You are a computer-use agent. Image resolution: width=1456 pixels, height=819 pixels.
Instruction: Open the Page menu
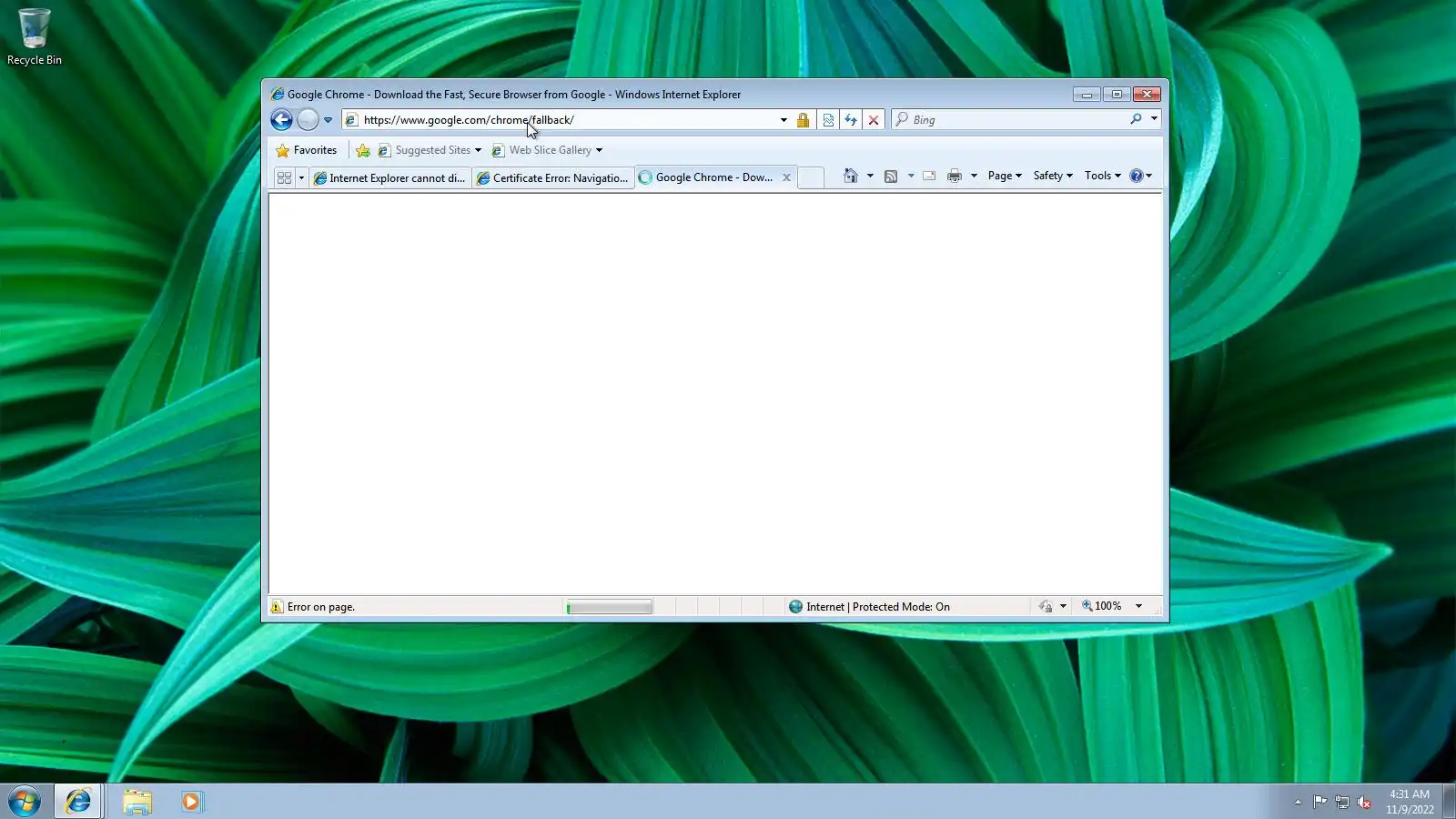[x=1005, y=176]
